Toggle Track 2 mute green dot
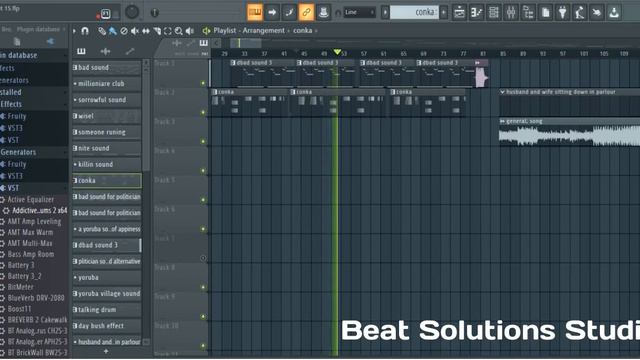The height and width of the screenshot is (360, 640). pyautogui.click(x=203, y=112)
